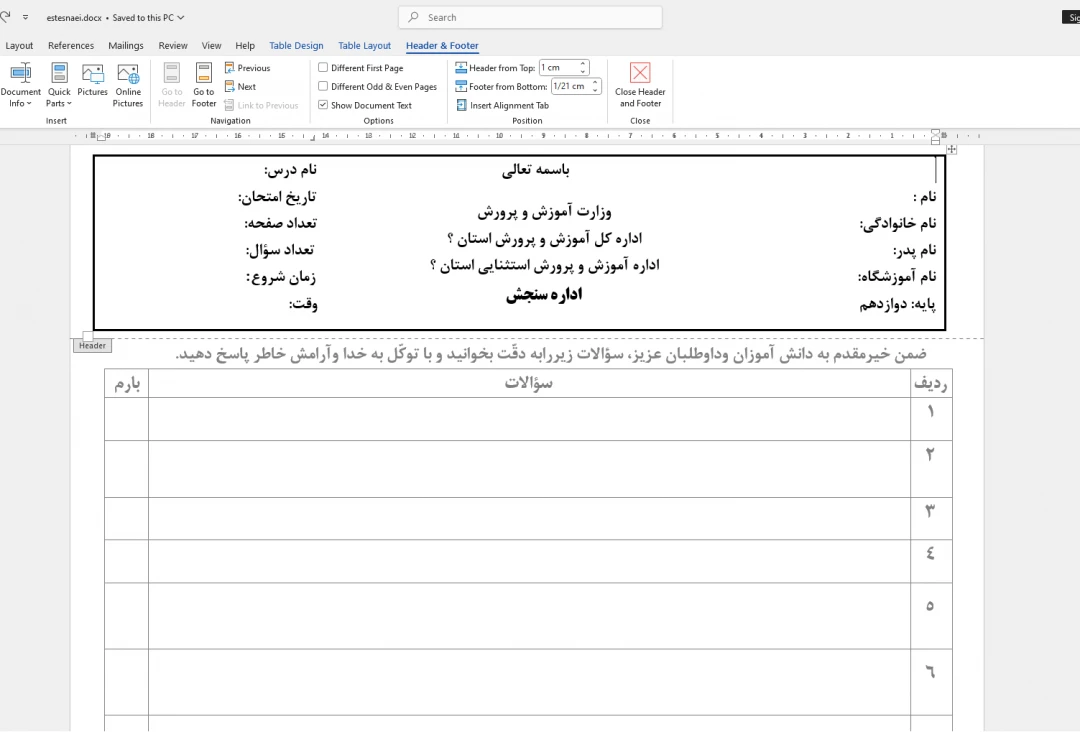Image resolution: width=1080 pixels, height=732 pixels.
Task: Click the سؤالات column header
Action: 529,383
